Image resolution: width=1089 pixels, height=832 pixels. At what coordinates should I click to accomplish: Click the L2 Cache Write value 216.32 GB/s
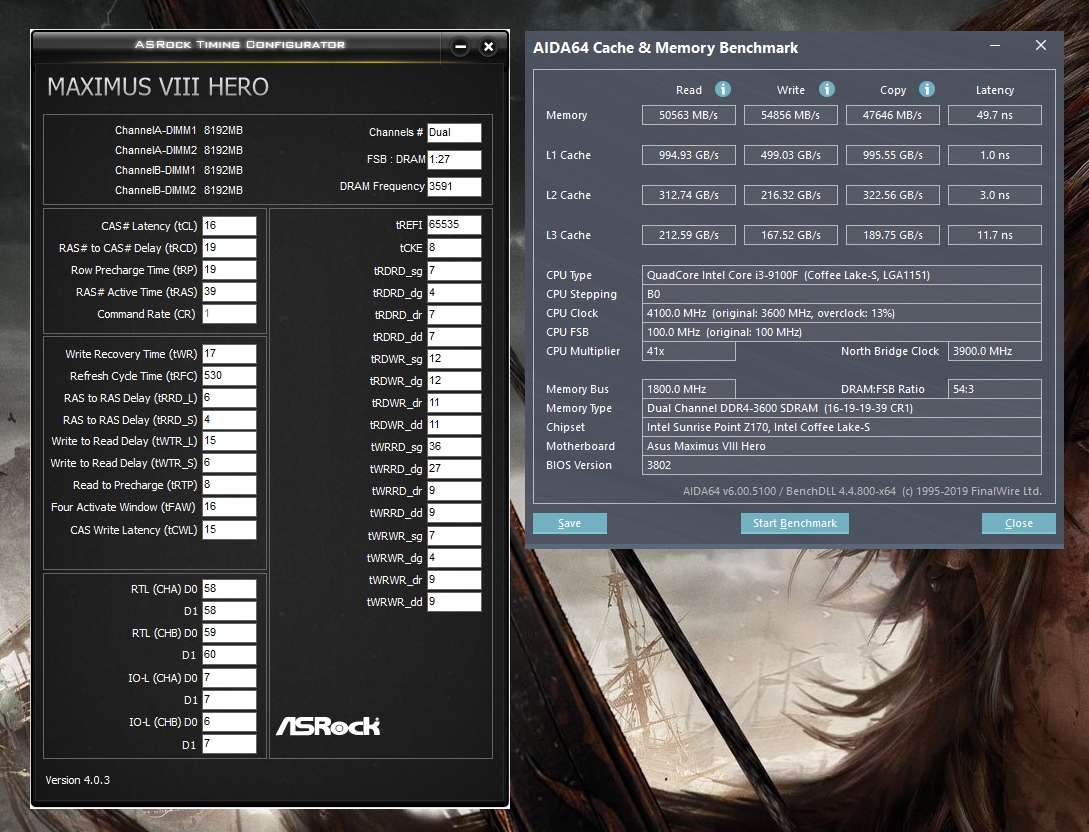[x=790, y=195]
